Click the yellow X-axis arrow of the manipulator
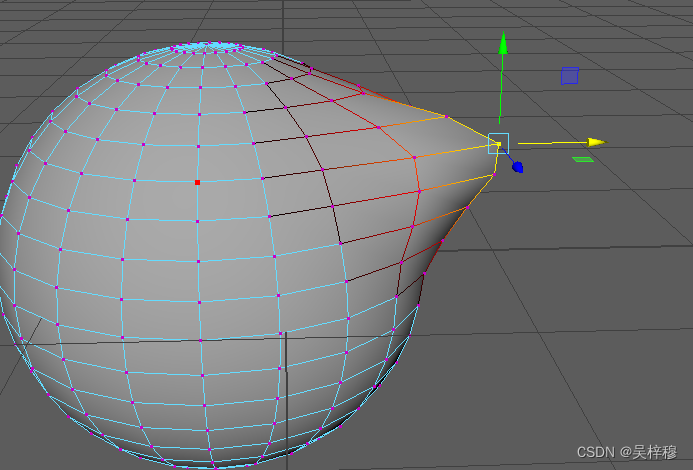 coord(597,142)
